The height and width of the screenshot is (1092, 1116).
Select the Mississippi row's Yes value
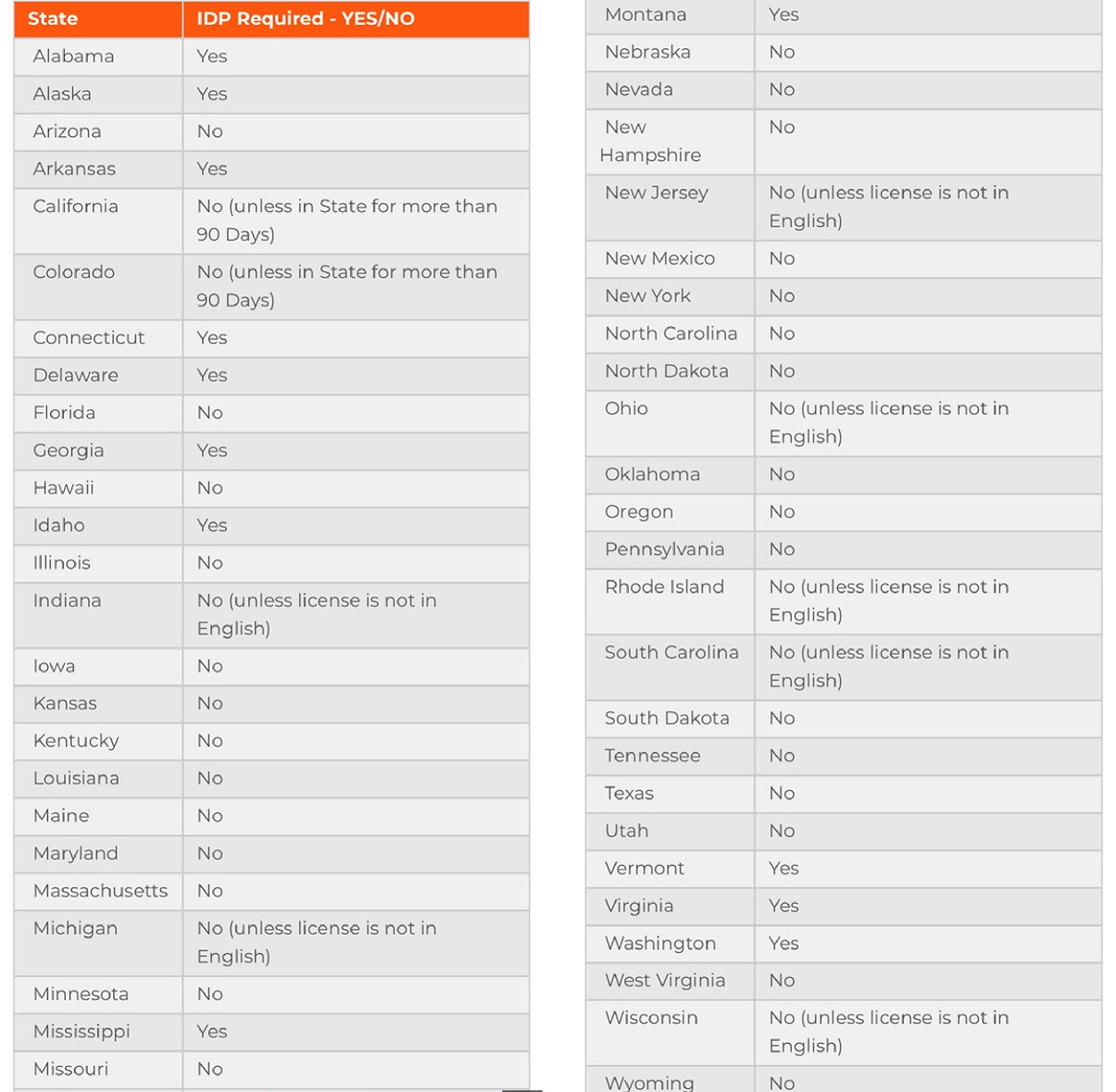point(212,1032)
